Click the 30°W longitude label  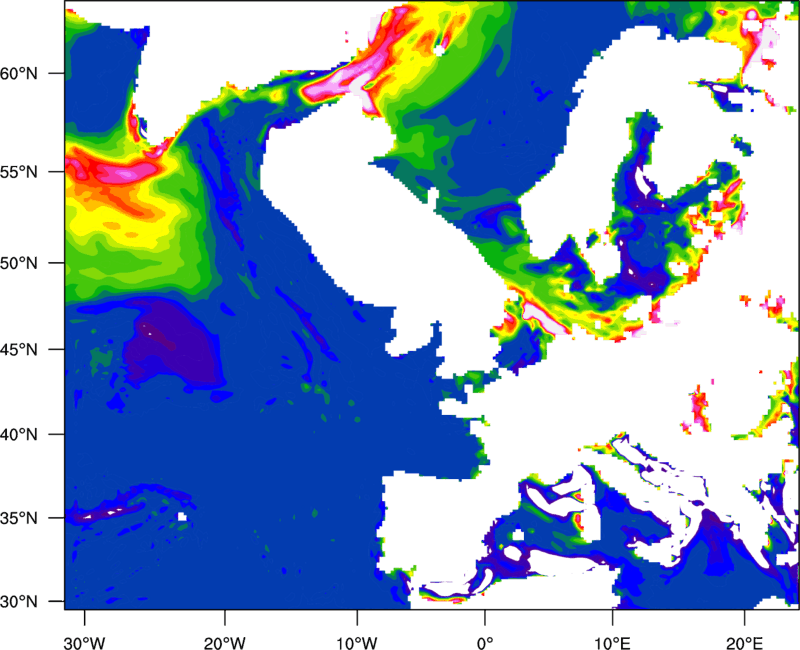tap(85, 643)
